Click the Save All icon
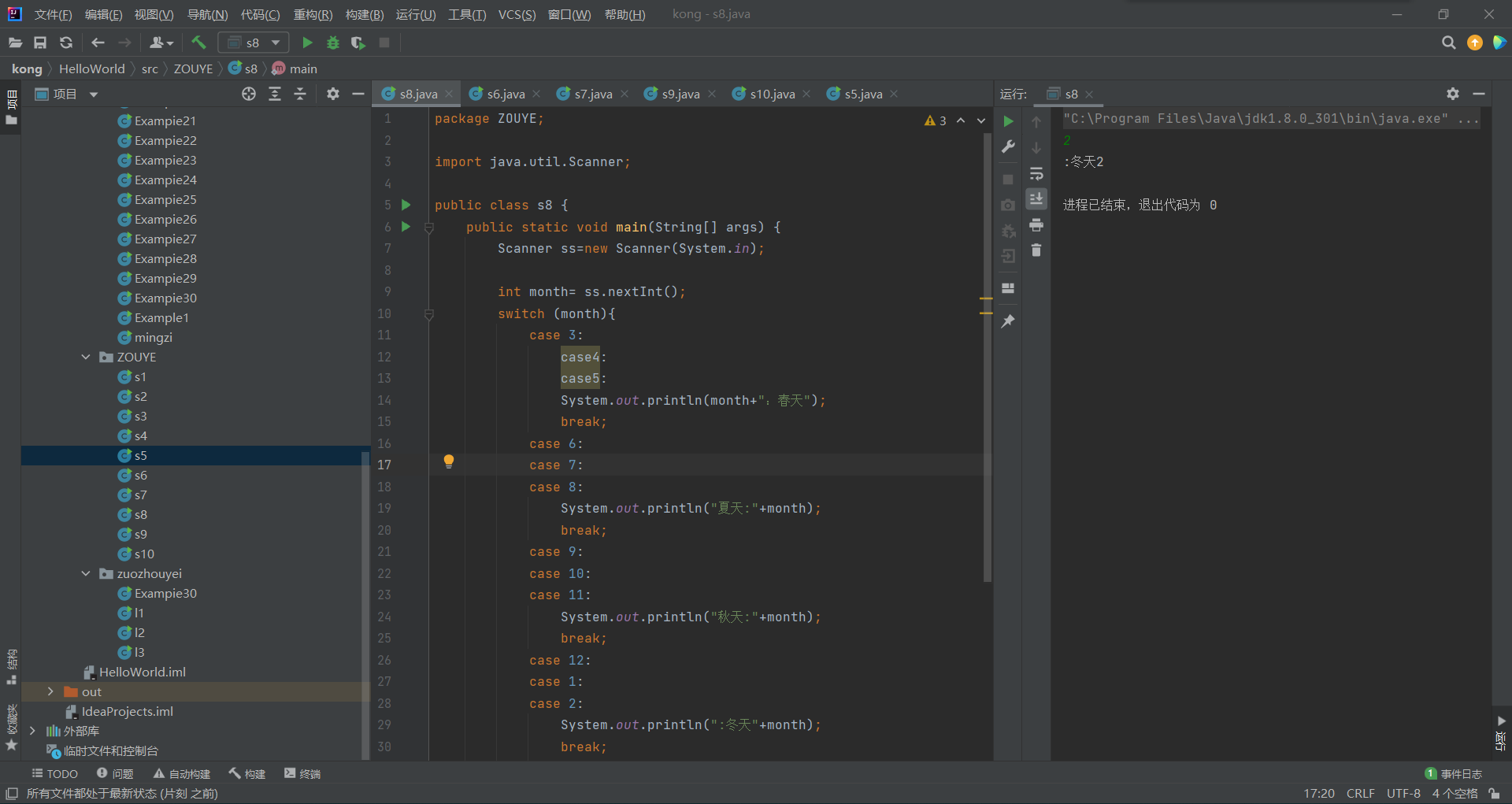The width and height of the screenshot is (1512, 804). (40, 43)
